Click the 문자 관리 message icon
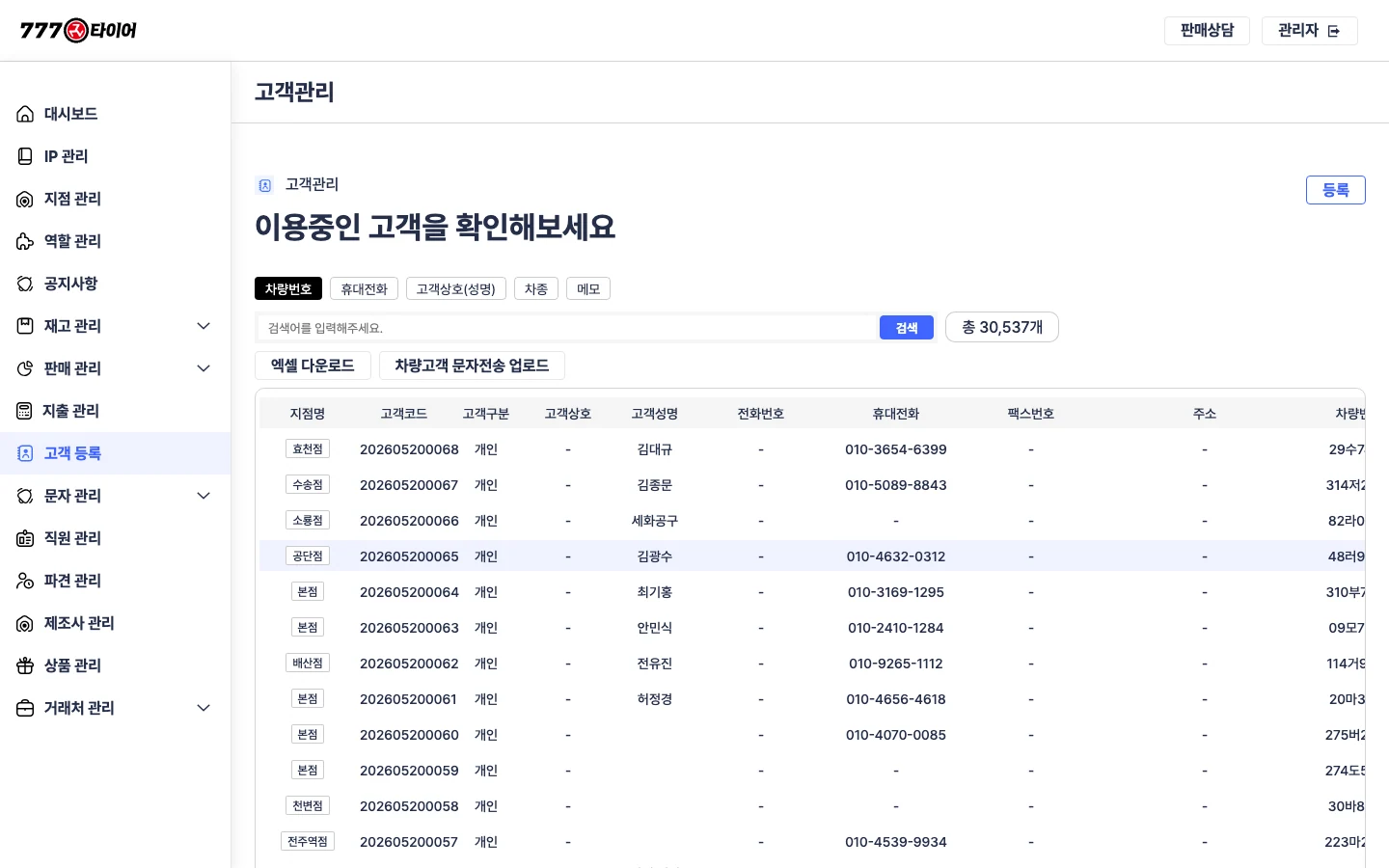1389x868 pixels. [25, 496]
